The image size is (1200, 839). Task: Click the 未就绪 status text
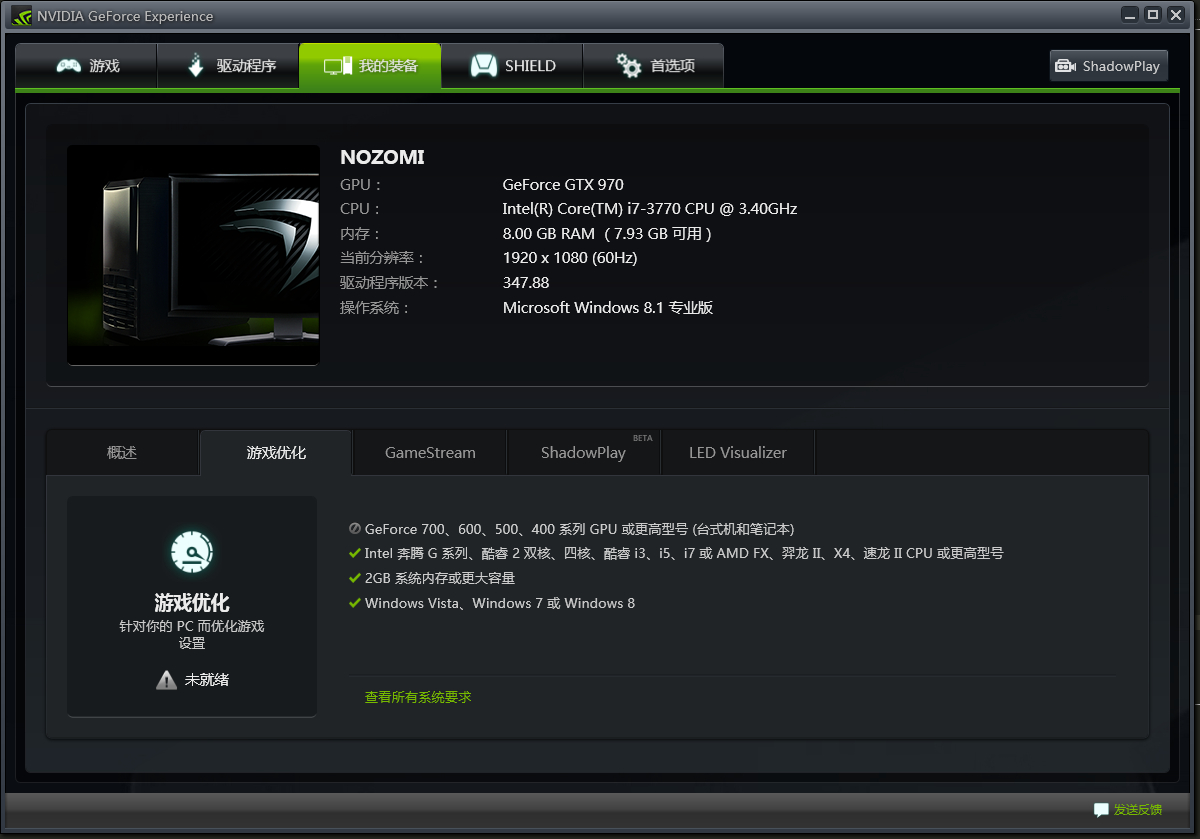point(207,680)
